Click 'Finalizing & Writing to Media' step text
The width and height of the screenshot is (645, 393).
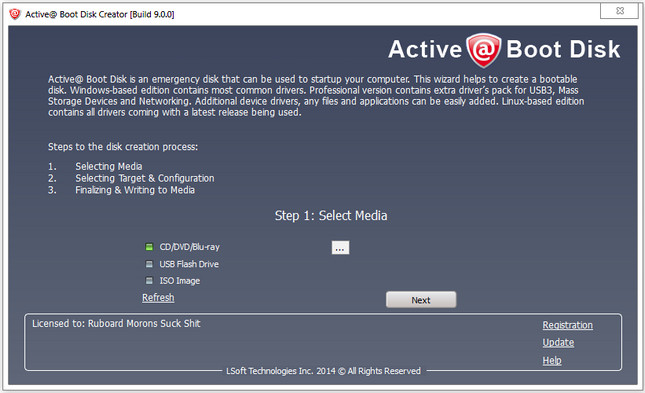click(135, 190)
